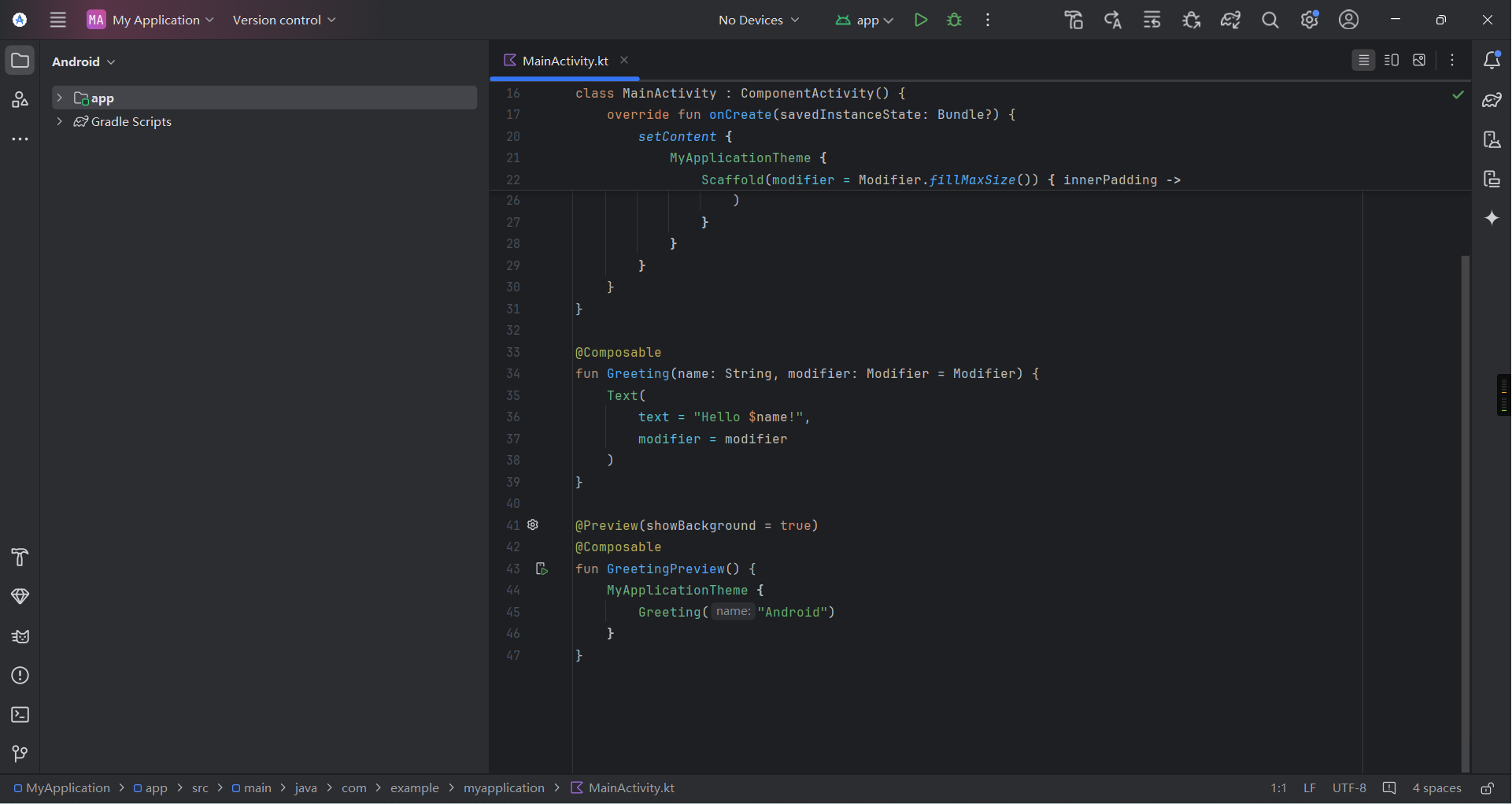Toggle file read-only lock in status bar
The width and height of the screenshot is (1512, 804).
pos(1487,788)
